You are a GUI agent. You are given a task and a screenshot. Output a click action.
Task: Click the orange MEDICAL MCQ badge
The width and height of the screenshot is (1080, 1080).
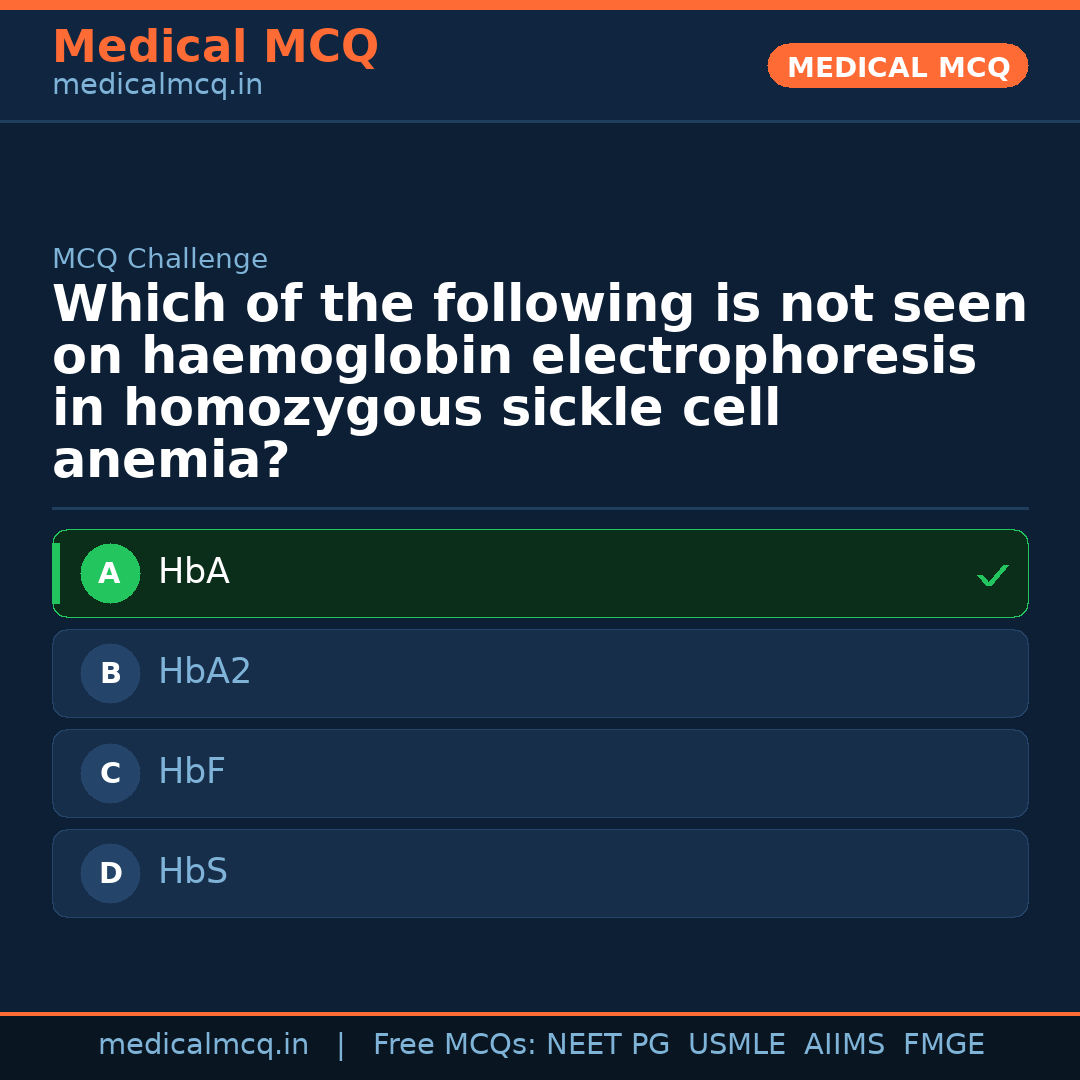point(898,67)
